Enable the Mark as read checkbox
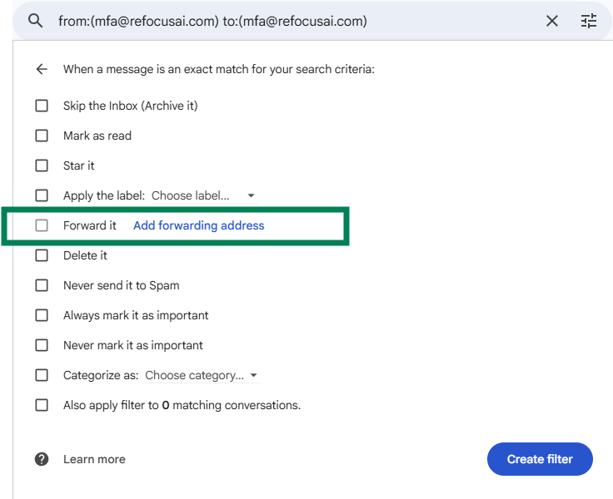Image resolution: width=613 pixels, height=499 pixels. [41, 135]
